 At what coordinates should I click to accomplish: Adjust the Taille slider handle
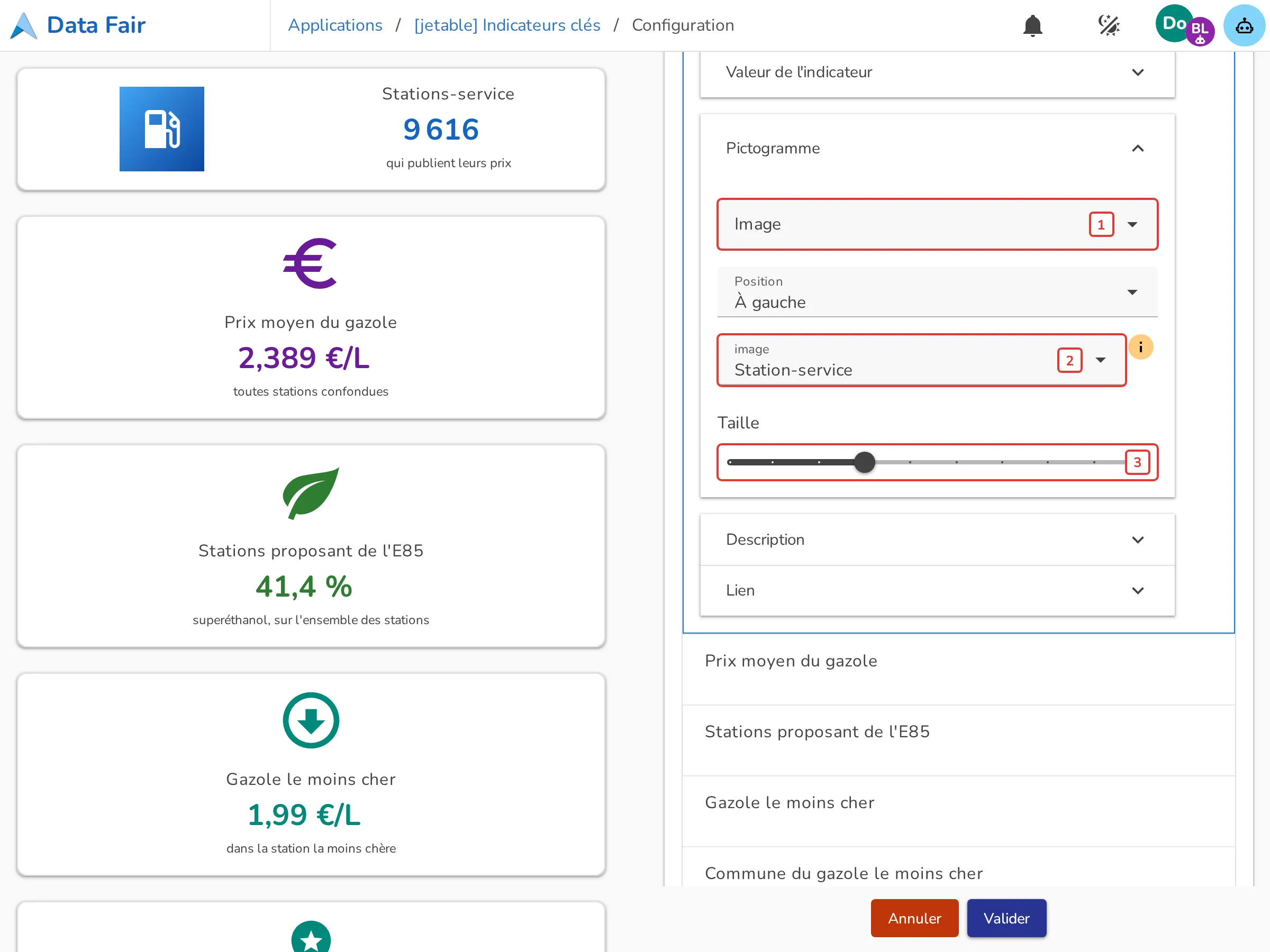pos(864,463)
